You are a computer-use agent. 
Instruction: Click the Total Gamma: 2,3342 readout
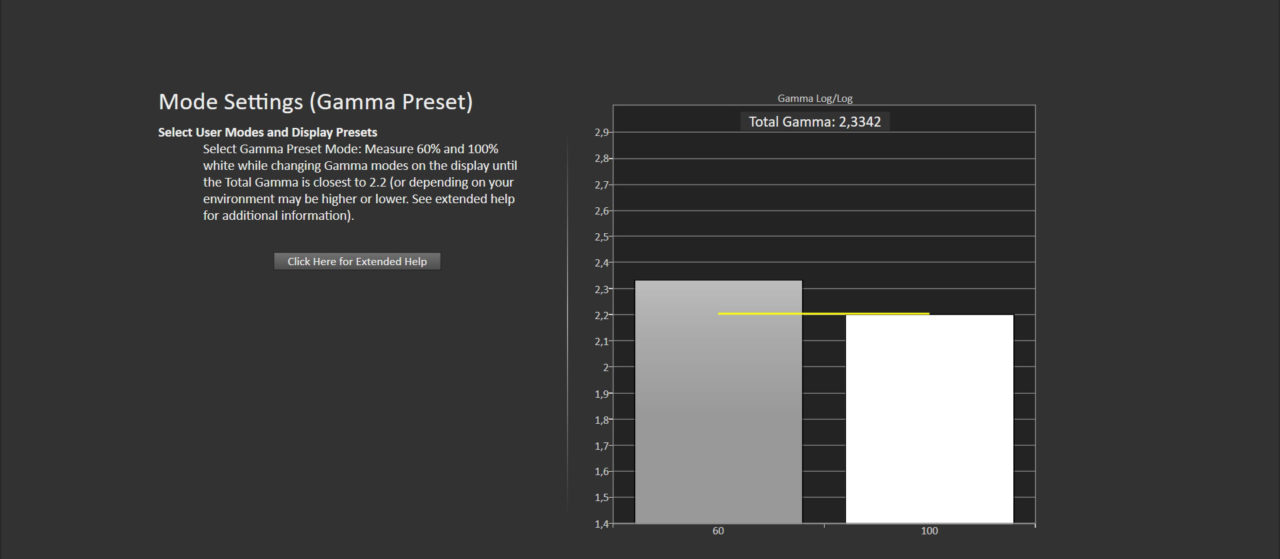coord(815,122)
